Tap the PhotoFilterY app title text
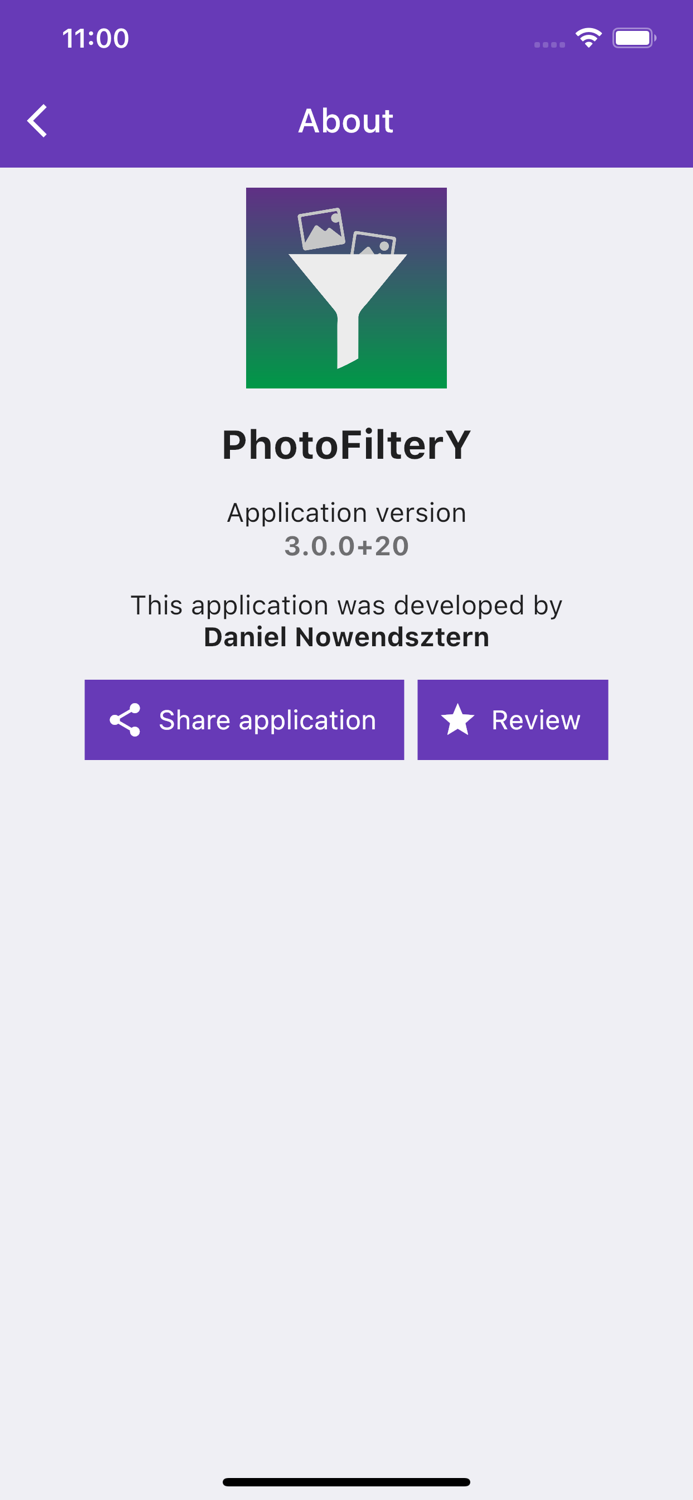 pos(346,444)
